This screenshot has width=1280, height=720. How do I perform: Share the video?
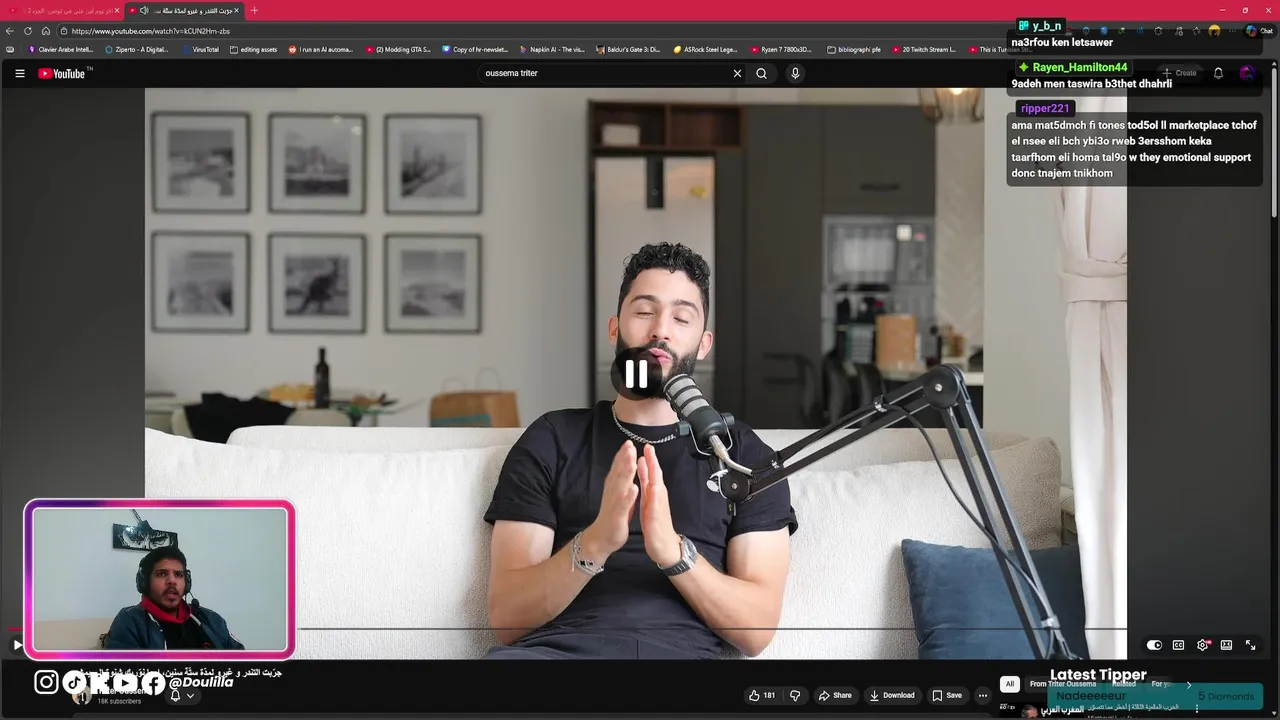(835, 695)
